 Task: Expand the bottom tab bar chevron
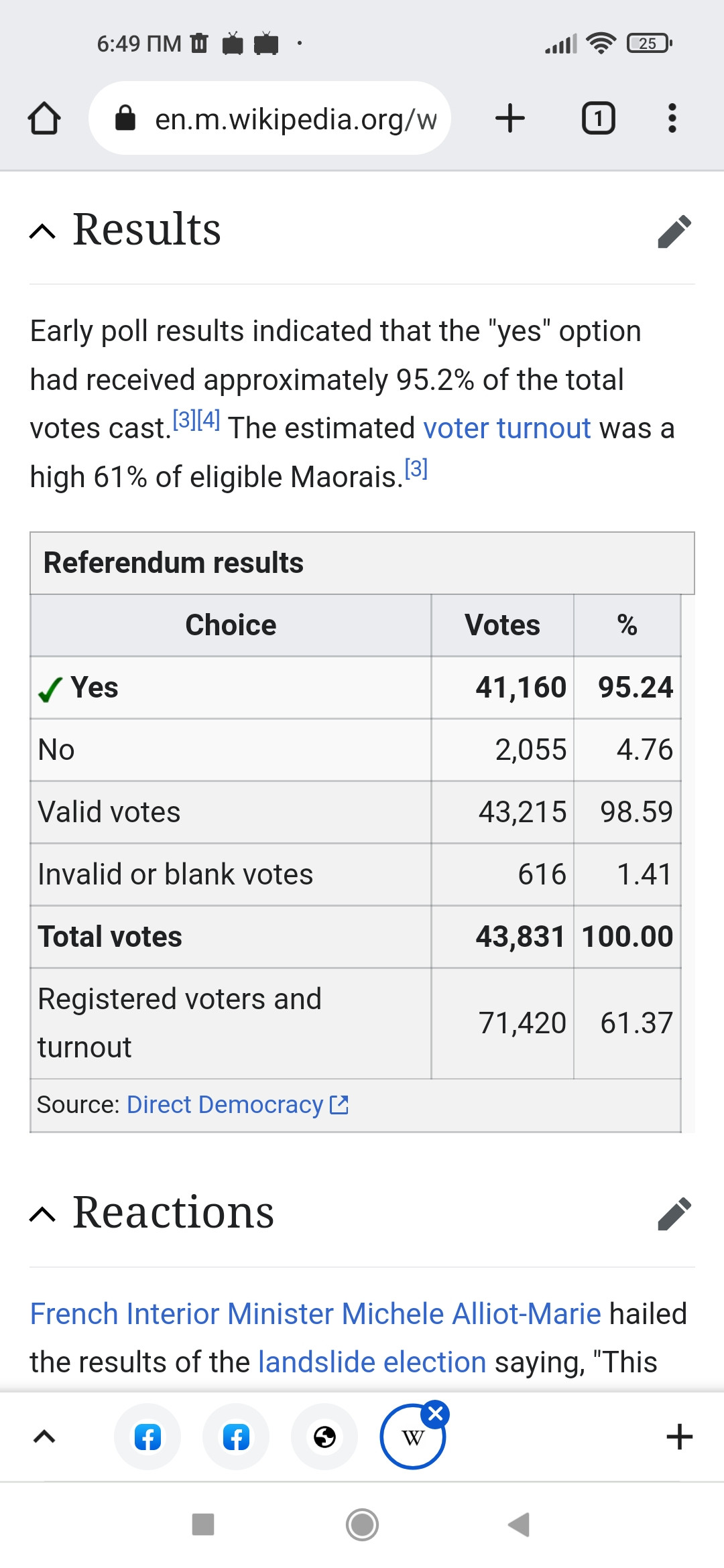click(x=44, y=1437)
